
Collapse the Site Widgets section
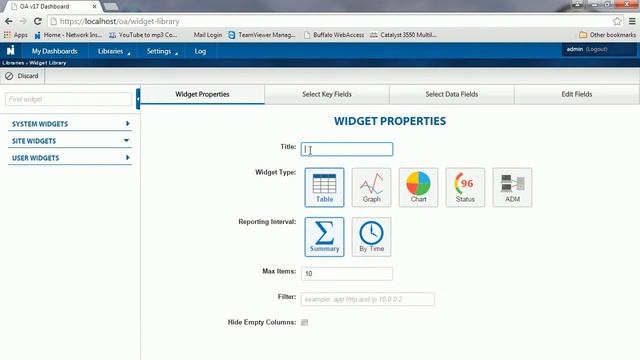tap(70, 141)
